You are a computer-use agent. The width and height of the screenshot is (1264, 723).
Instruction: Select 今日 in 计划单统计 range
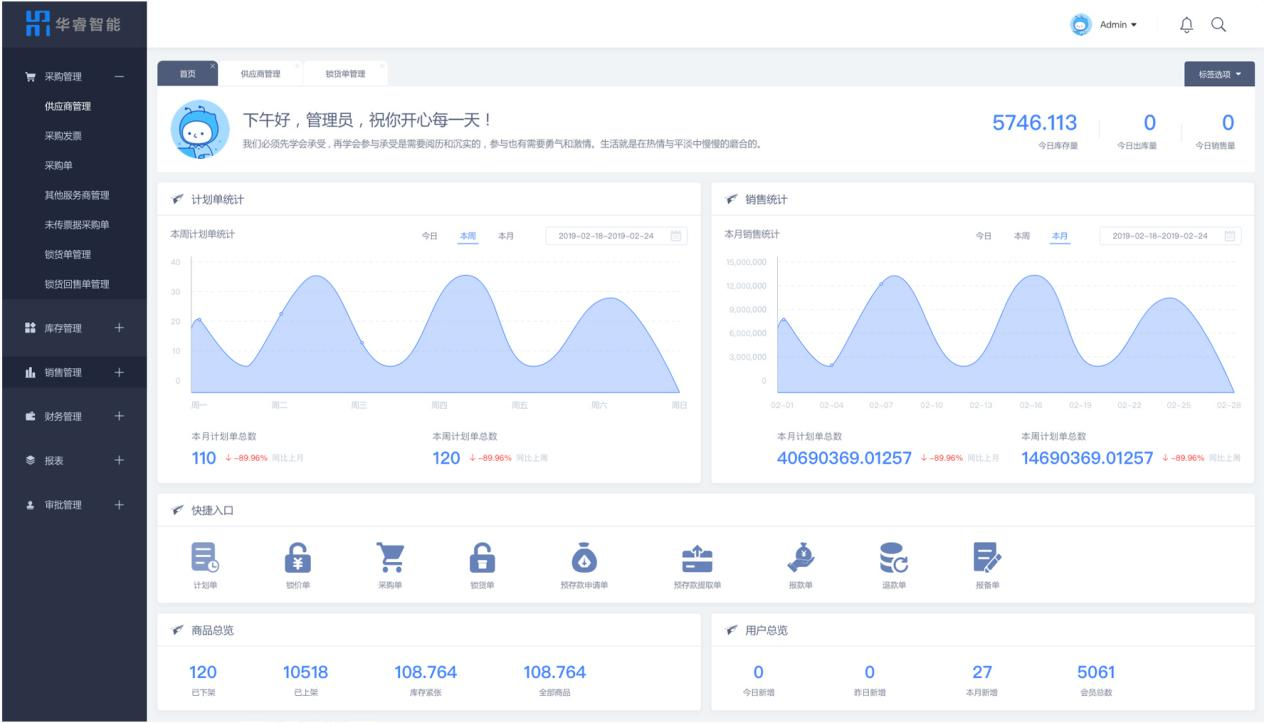tap(430, 236)
